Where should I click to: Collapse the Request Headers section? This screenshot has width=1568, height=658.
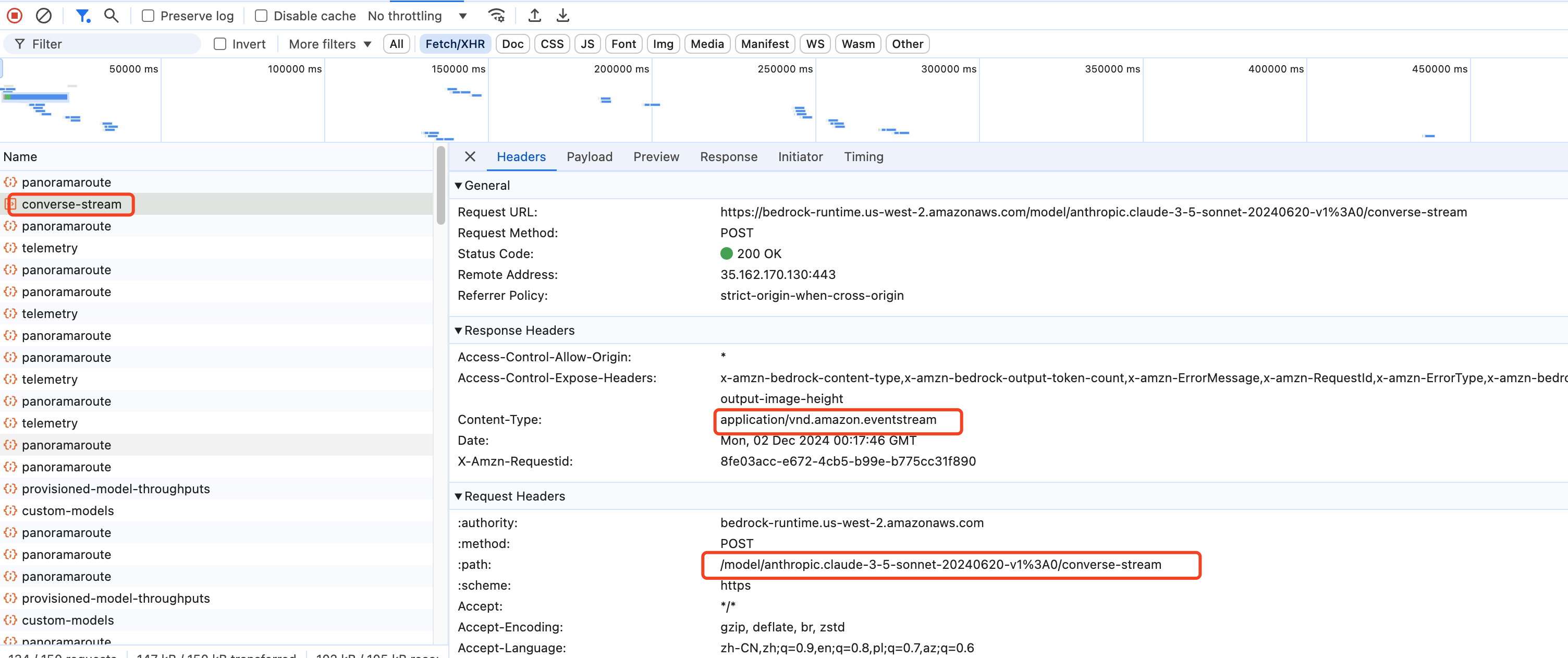[x=458, y=496]
